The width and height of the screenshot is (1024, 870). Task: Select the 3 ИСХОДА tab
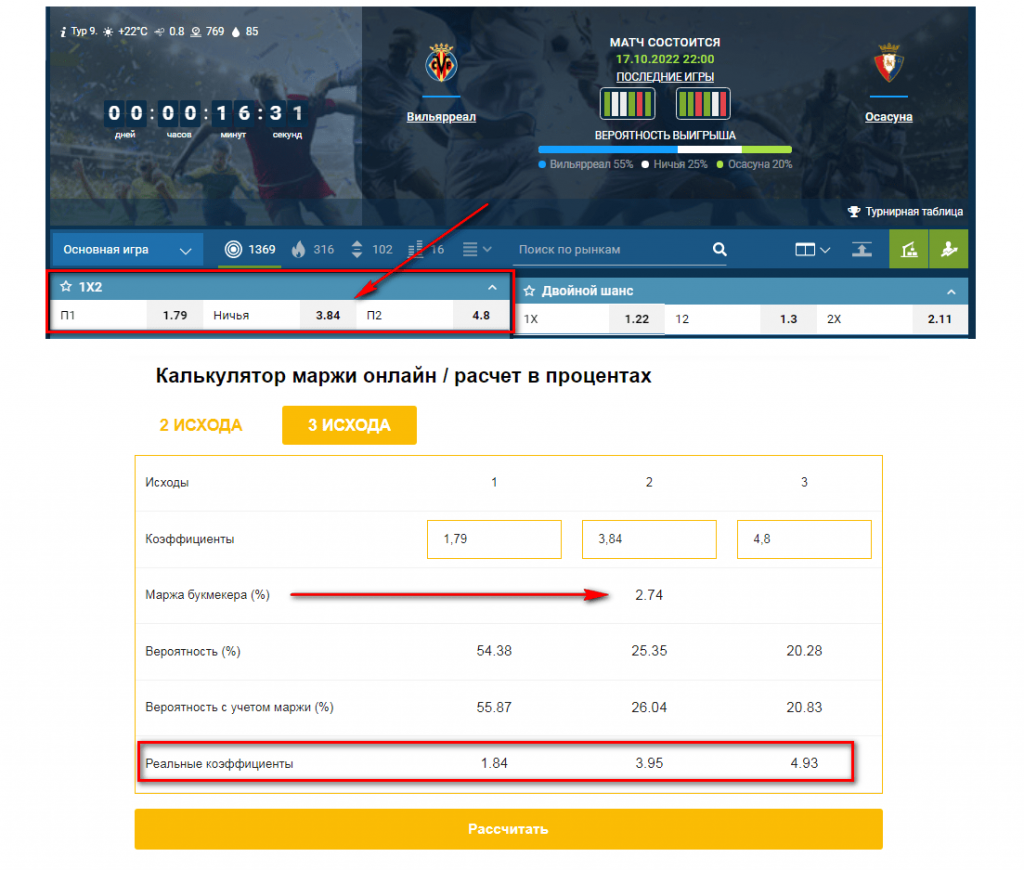(349, 425)
